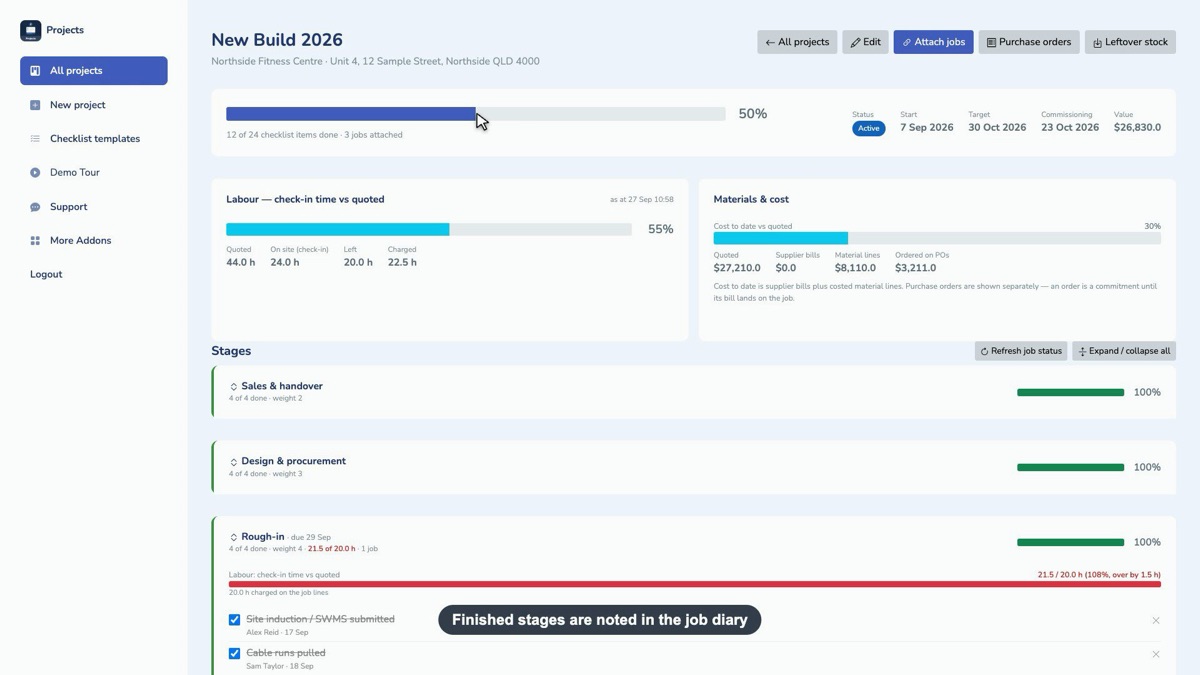Click the Demo Tour play icon
Screen dimensions: 1200x675
(35, 173)
